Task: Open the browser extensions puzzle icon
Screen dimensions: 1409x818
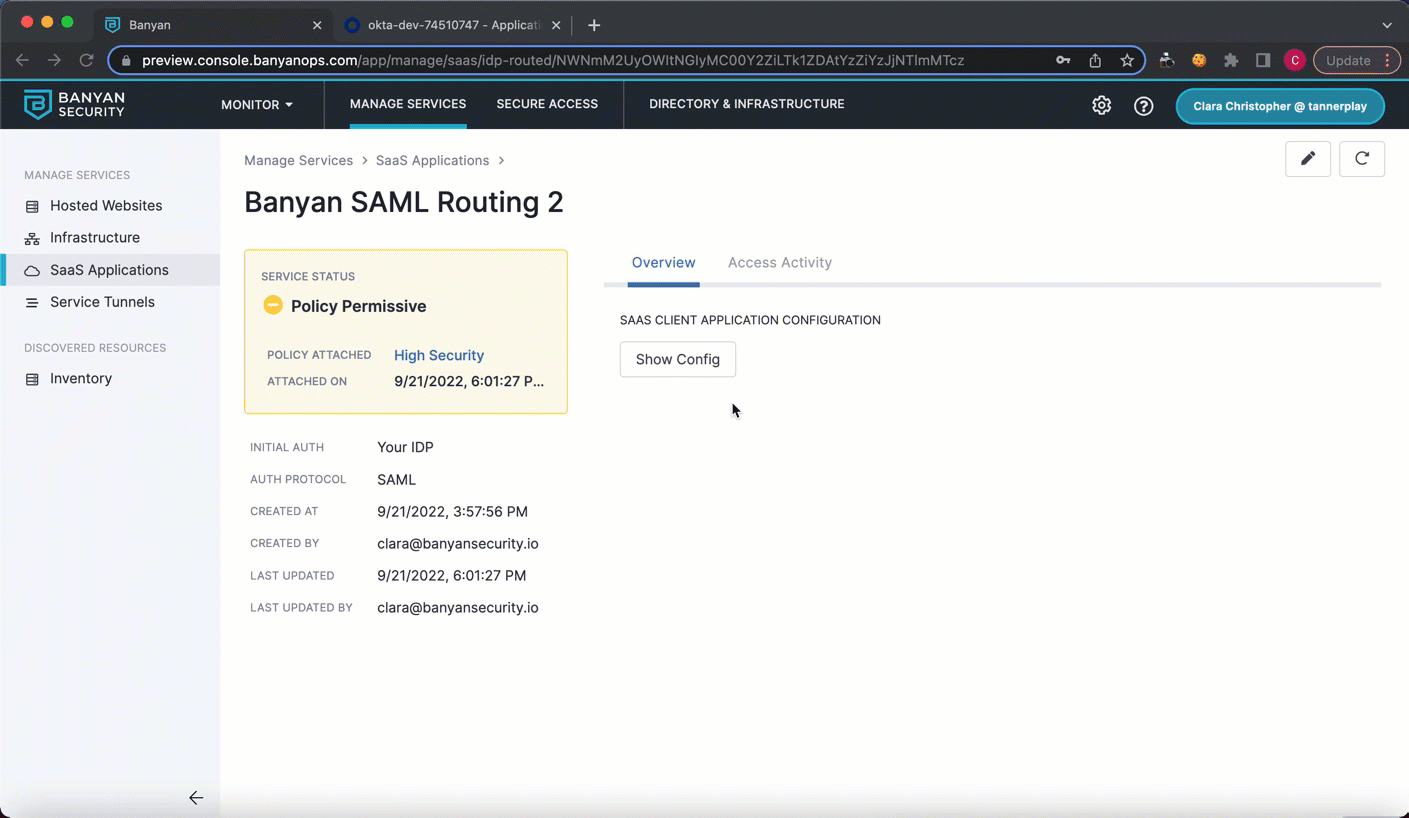Action: [1231, 60]
